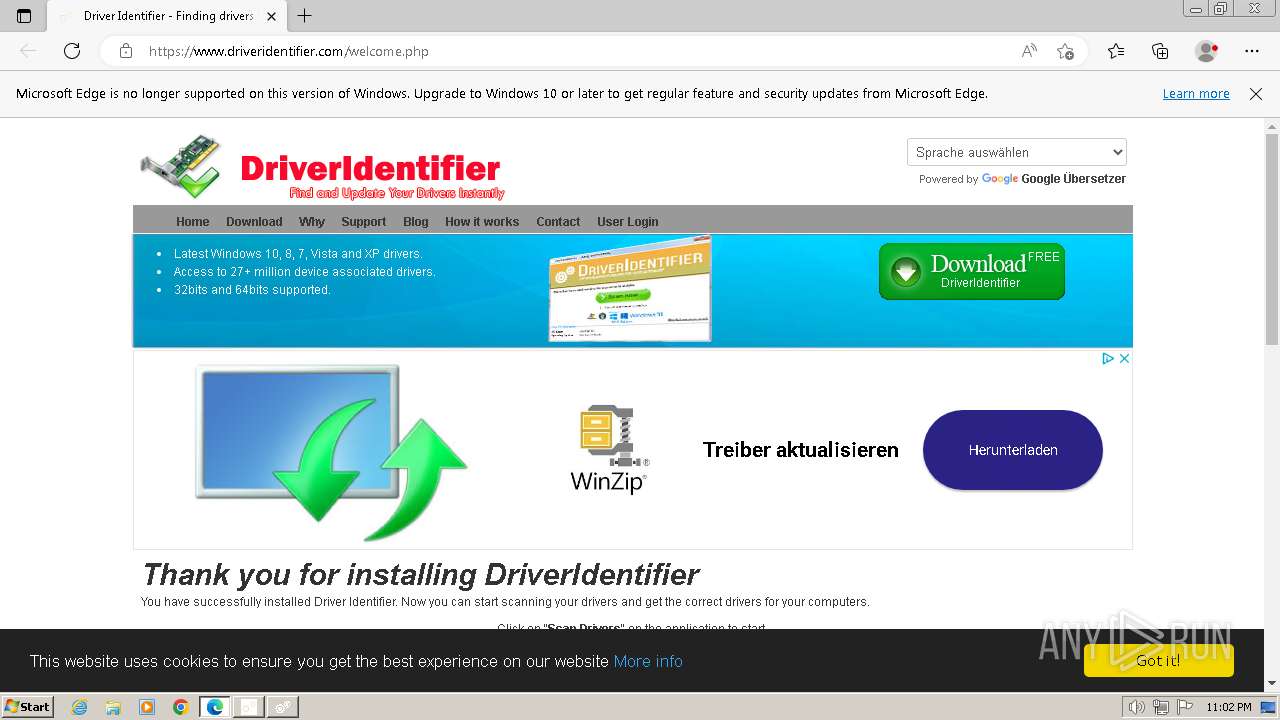Viewport: 1280px width, 720px height.
Task: Open the Sprache auswählen language dropdown
Action: click(1017, 152)
